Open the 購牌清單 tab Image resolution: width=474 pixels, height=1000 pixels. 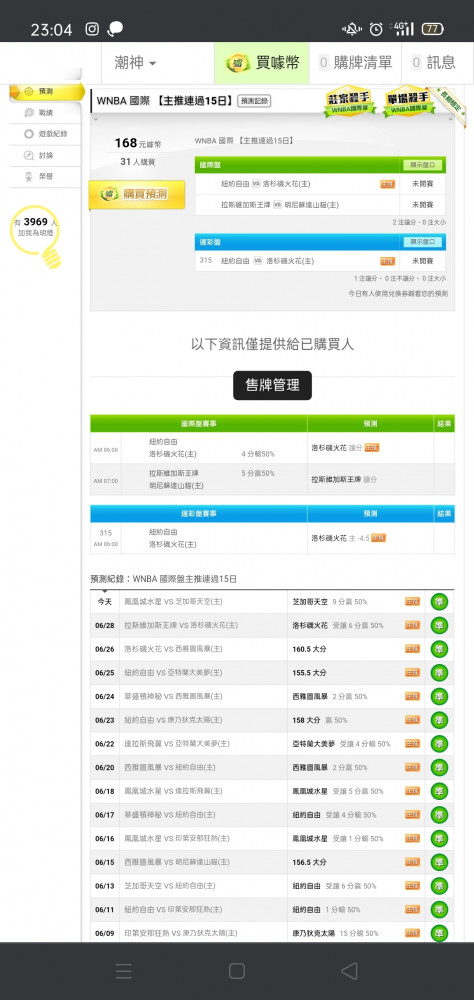[355, 62]
